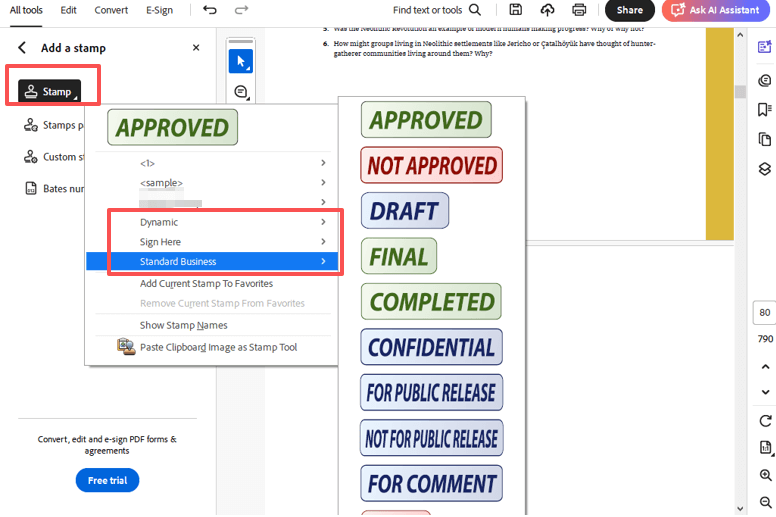Image resolution: width=776 pixels, height=517 pixels.
Task: Select the comment bubble tool
Action: 241,92
